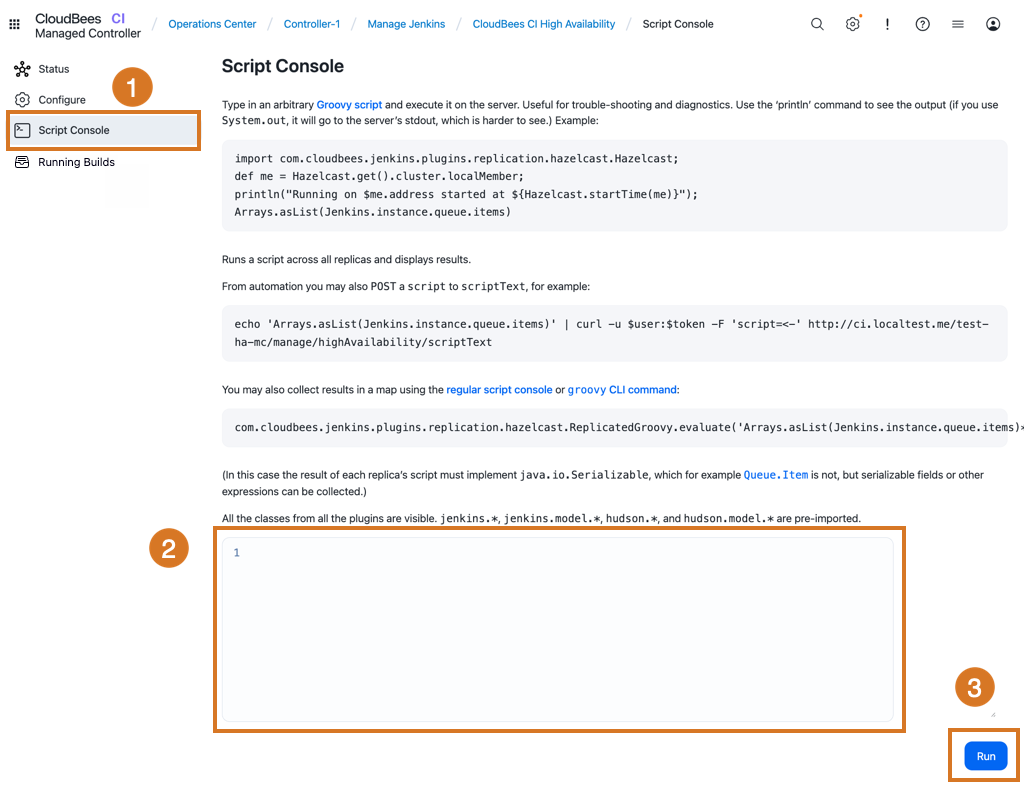The width and height of the screenshot is (1024, 800).
Task: Navigate to Operations Center breadcrumb
Action: coord(212,24)
